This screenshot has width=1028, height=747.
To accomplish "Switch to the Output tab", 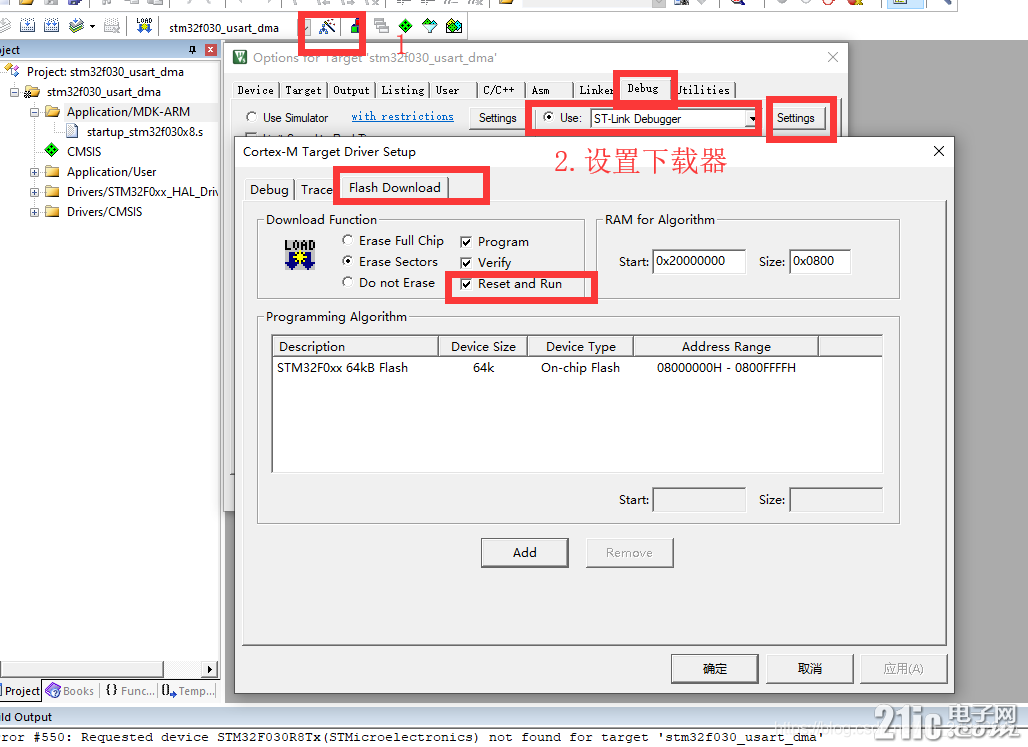I will pos(351,91).
